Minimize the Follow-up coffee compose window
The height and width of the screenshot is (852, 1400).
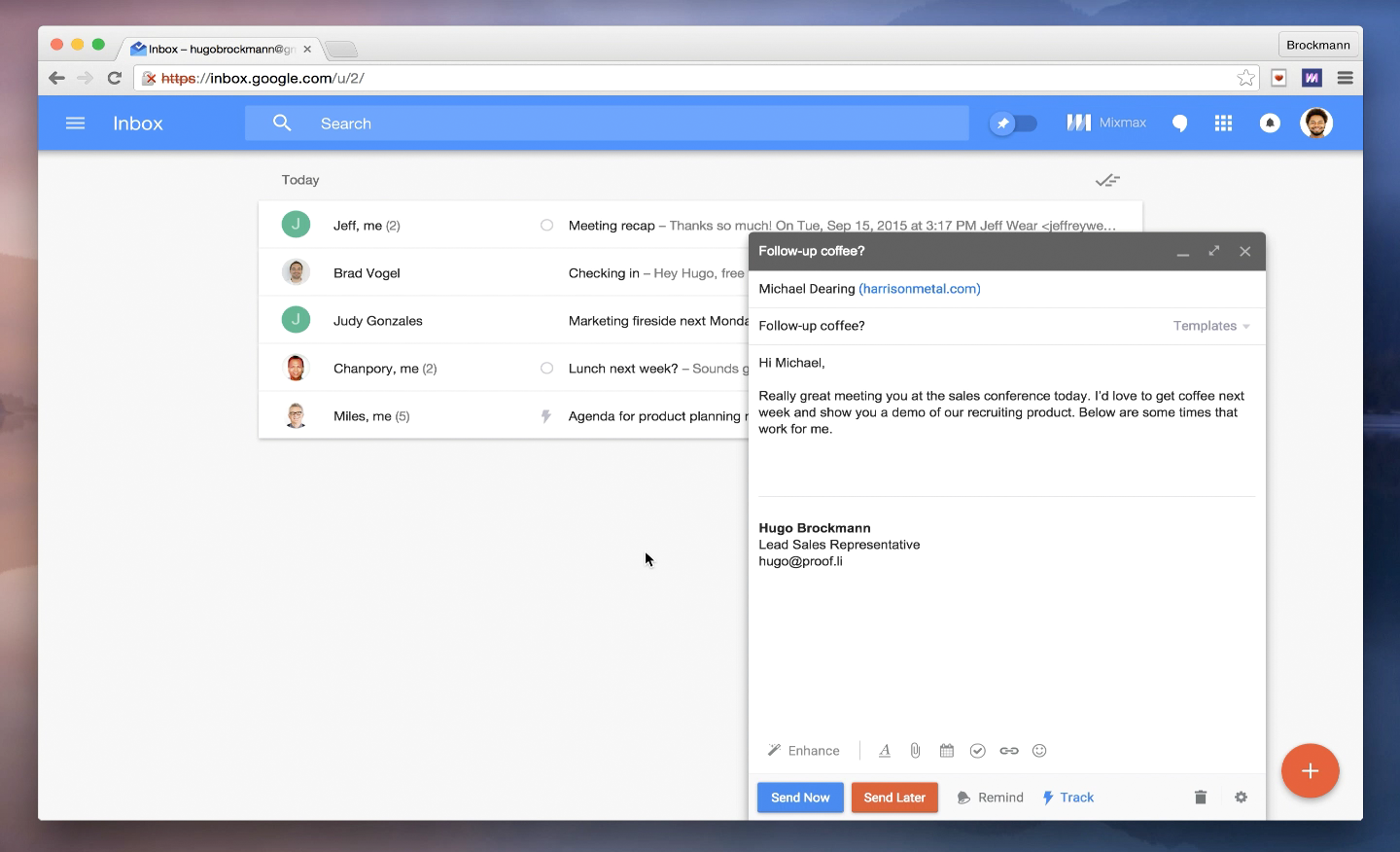1182,252
